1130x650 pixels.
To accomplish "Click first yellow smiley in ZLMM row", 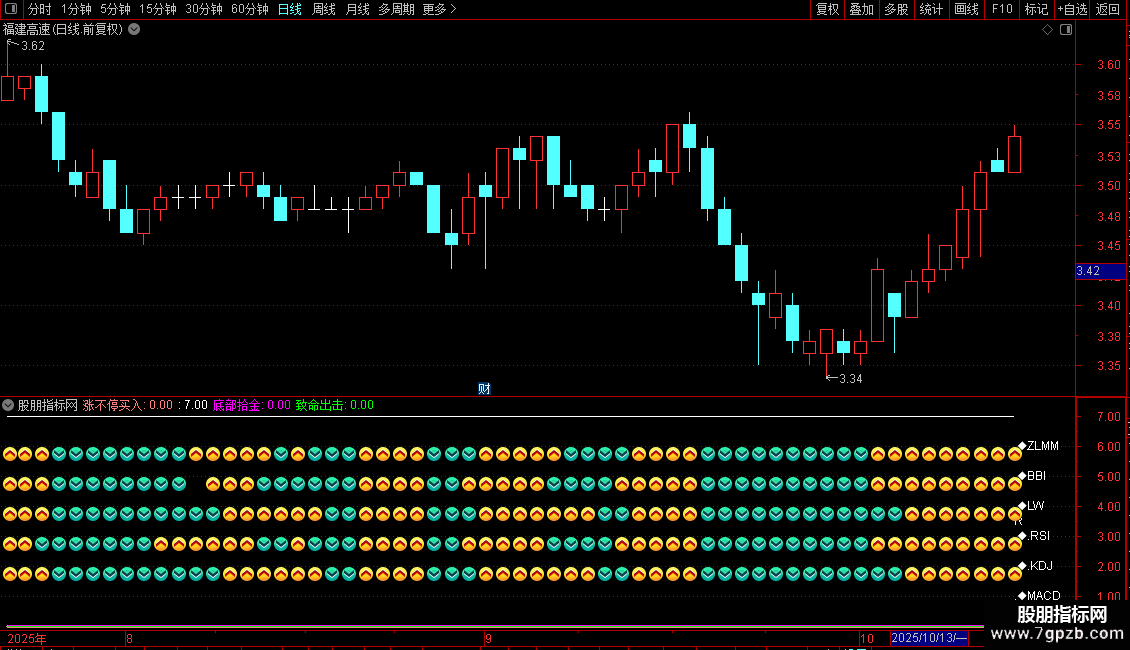I will click(x=9, y=454).
